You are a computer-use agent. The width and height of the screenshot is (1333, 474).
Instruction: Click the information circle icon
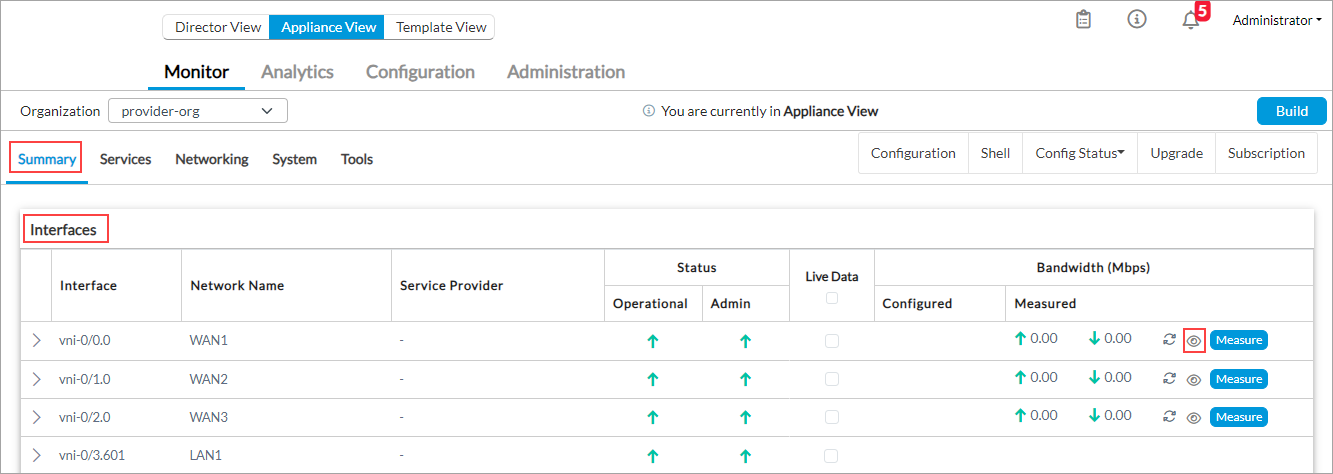[x=1137, y=20]
